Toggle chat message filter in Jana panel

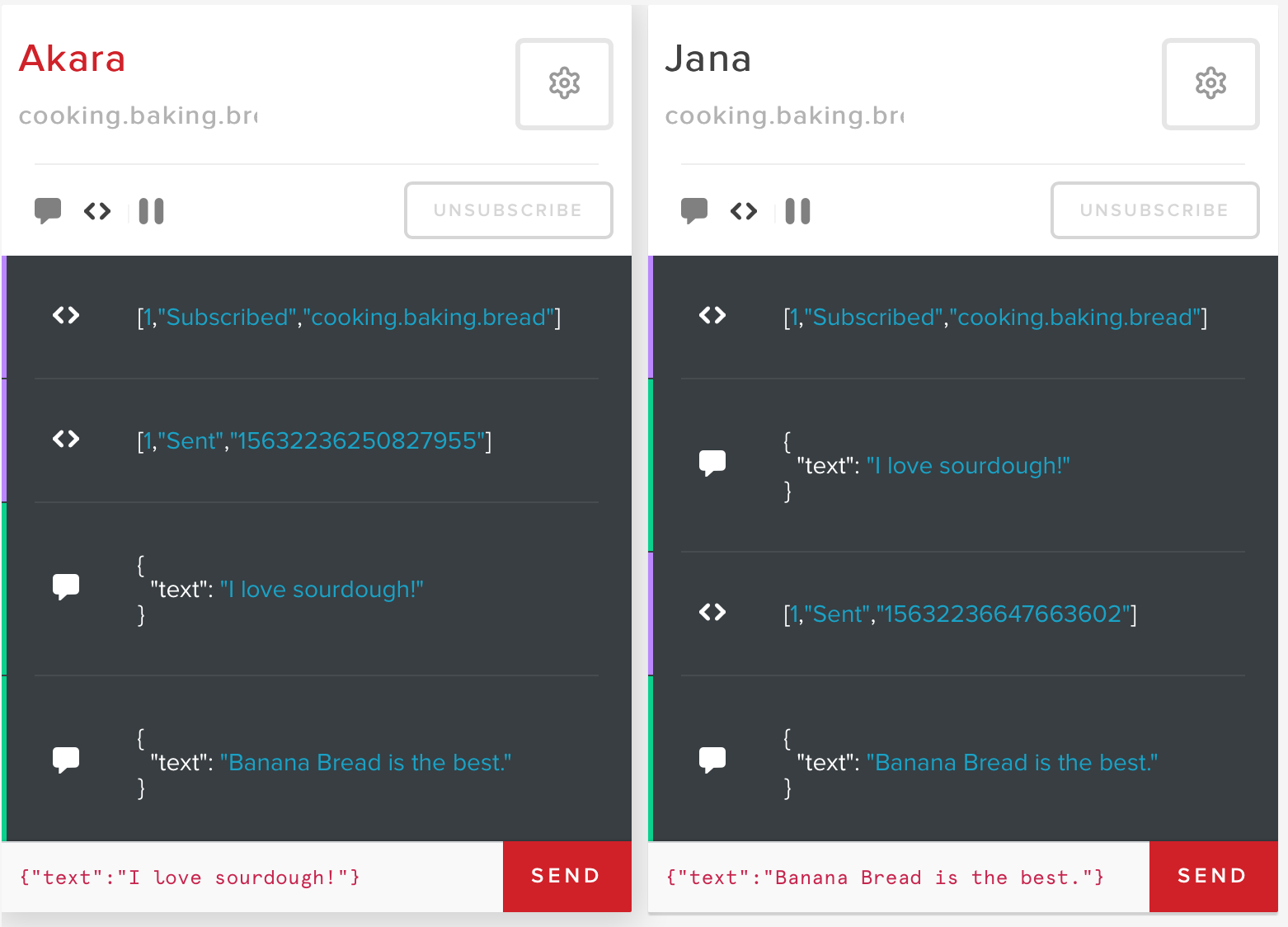[x=694, y=211]
